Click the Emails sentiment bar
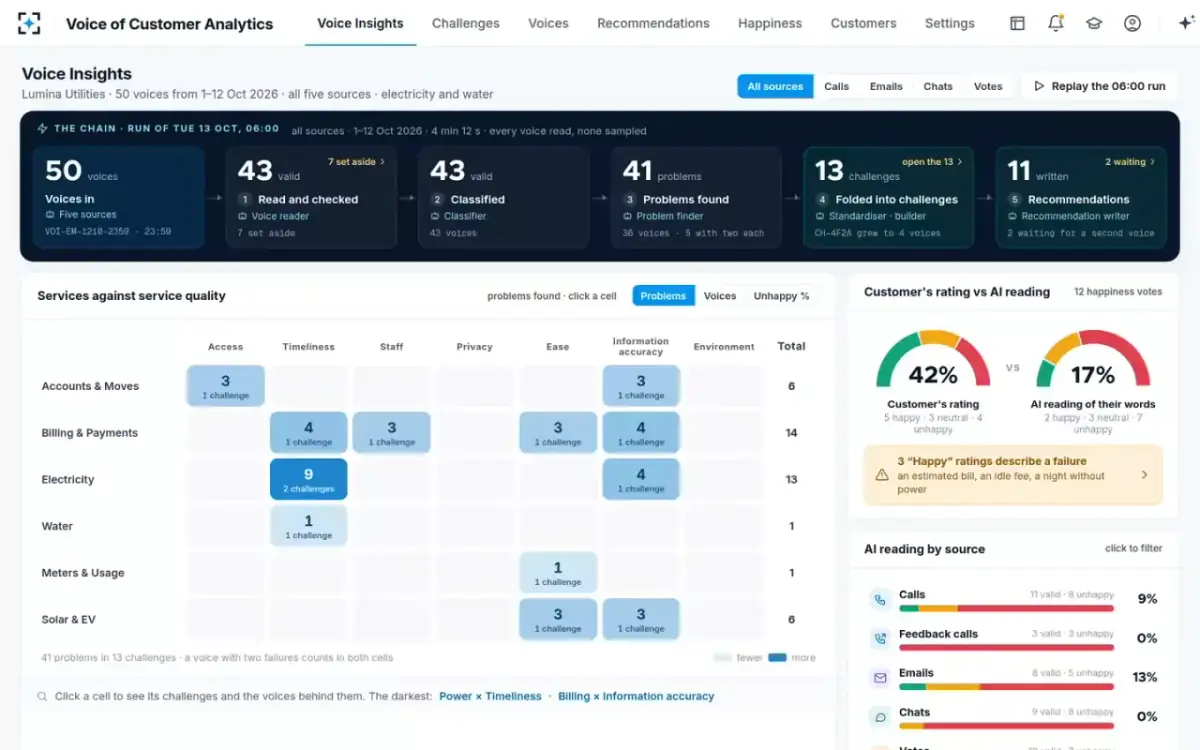The height and width of the screenshot is (750, 1200). tap(1006, 687)
